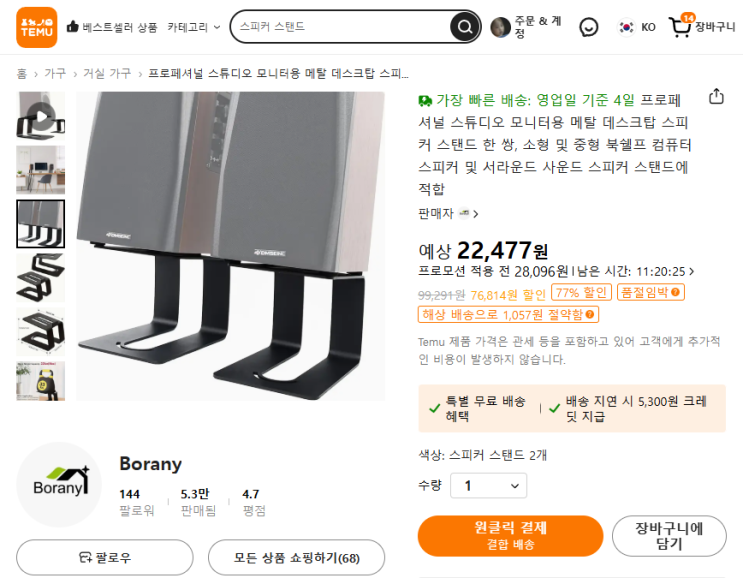Click the Temu logo
This screenshot has height=578, width=743.
pyautogui.click(x=36, y=27)
